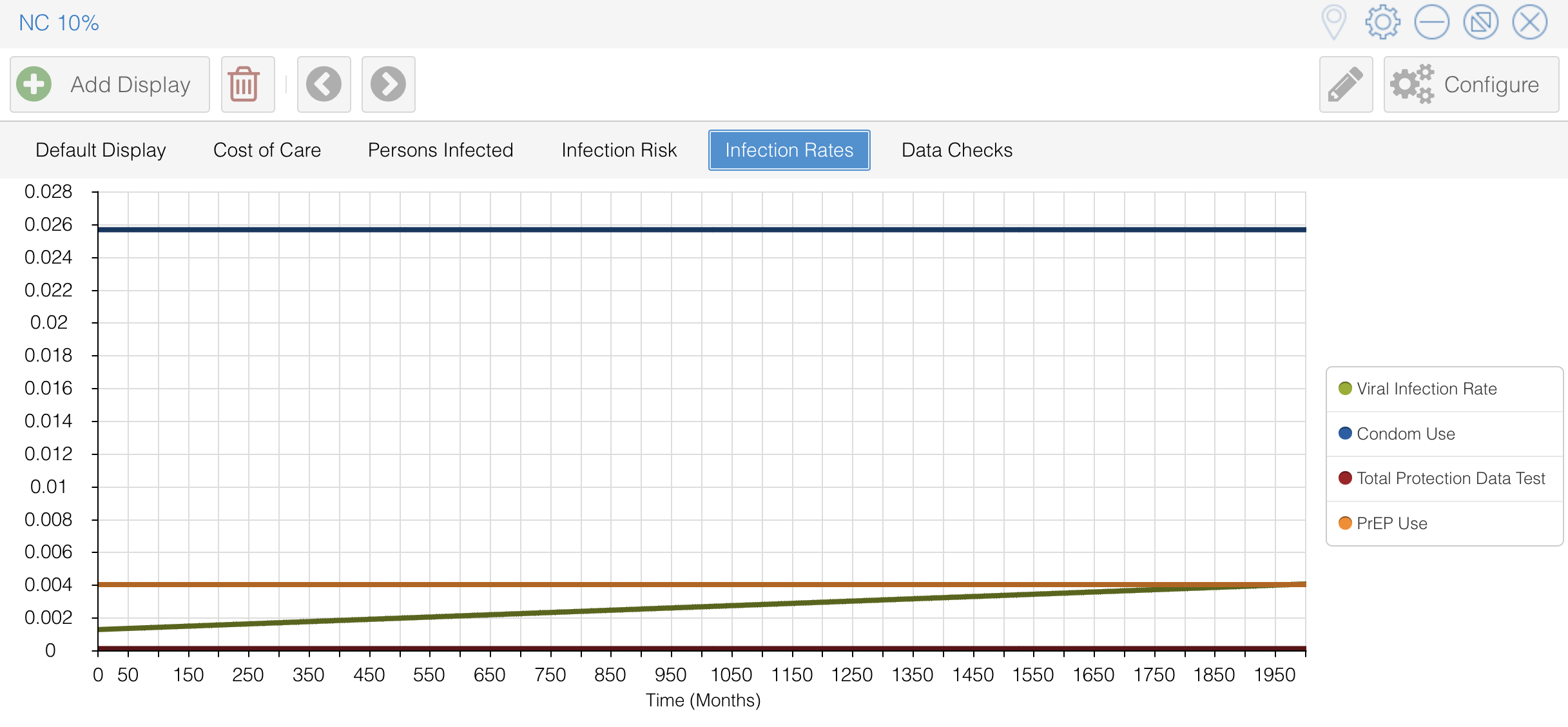This screenshot has width=1568, height=727.
Task: Open the Data Checks tab
Action: point(957,150)
